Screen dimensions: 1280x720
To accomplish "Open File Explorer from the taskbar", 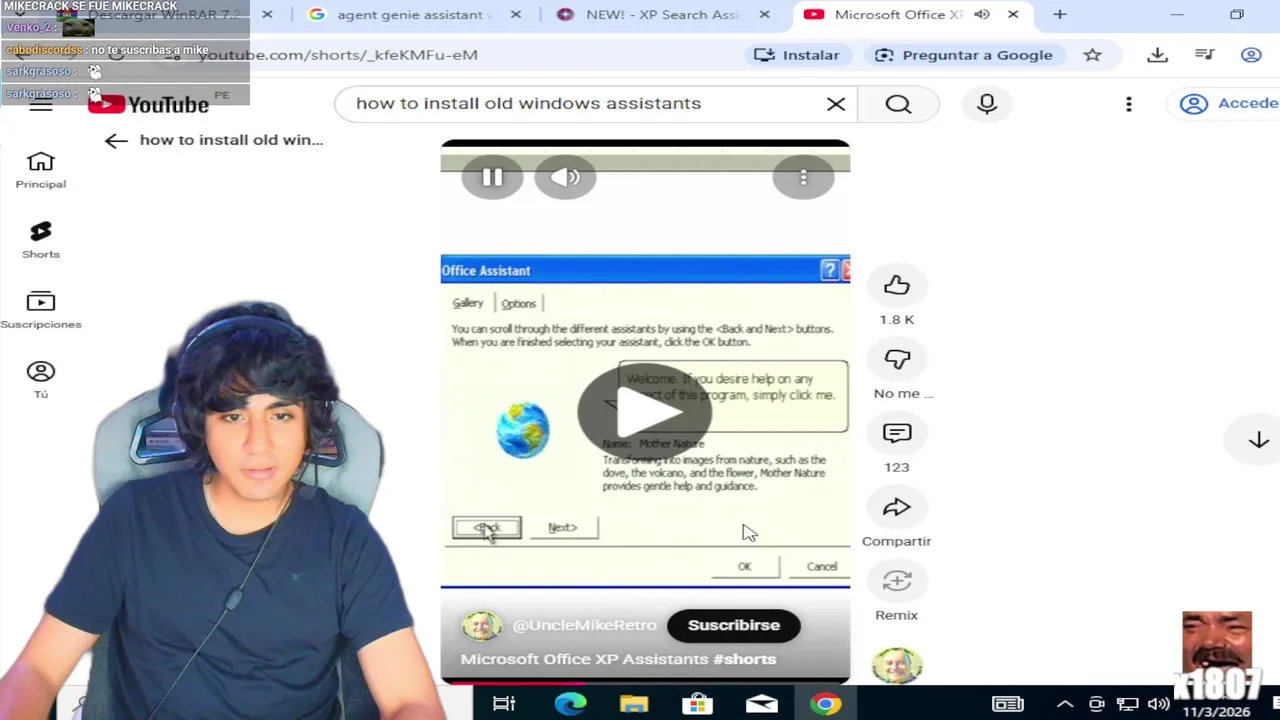I will tap(634, 704).
